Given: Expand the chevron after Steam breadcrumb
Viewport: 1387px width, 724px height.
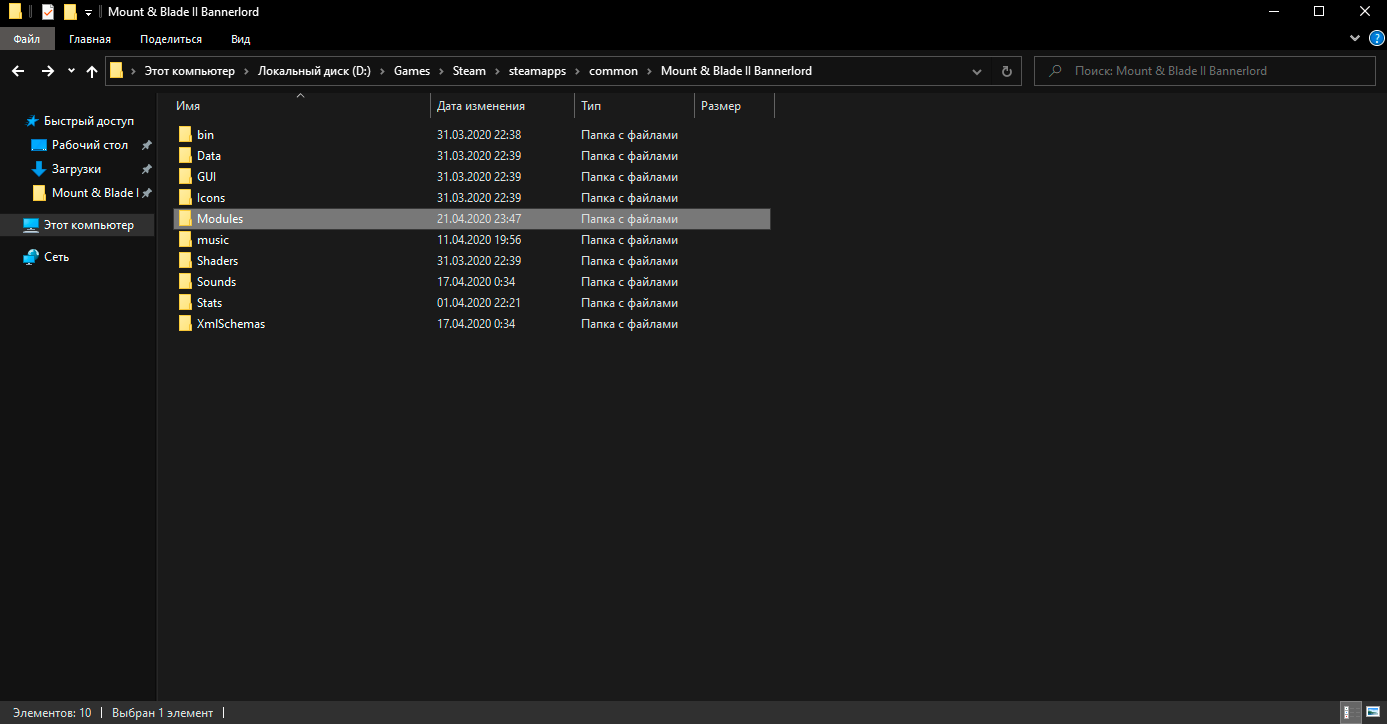Looking at the screenshot, I should click(x=497, y=71).
